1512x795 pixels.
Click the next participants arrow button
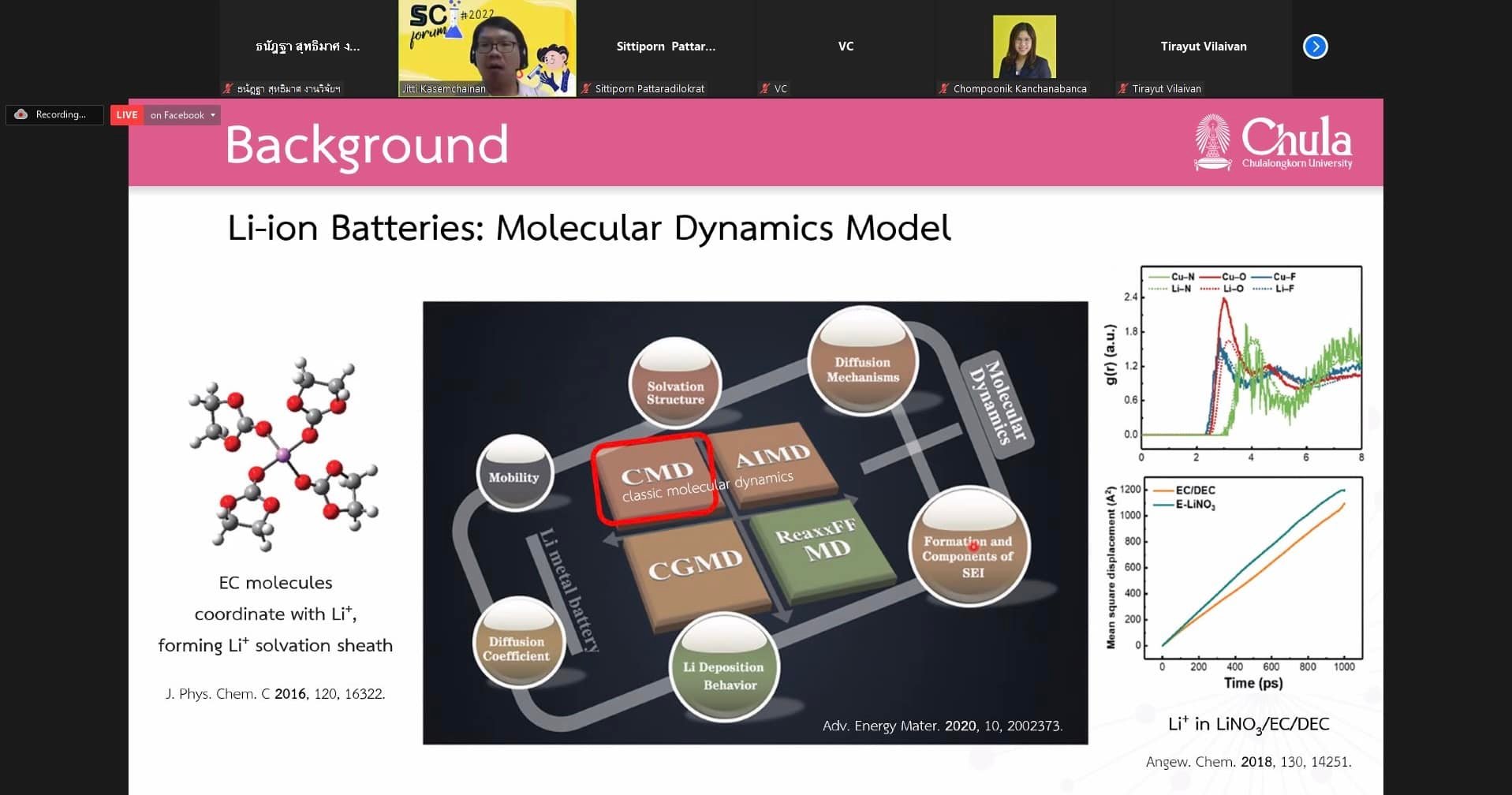(1315, 47)
